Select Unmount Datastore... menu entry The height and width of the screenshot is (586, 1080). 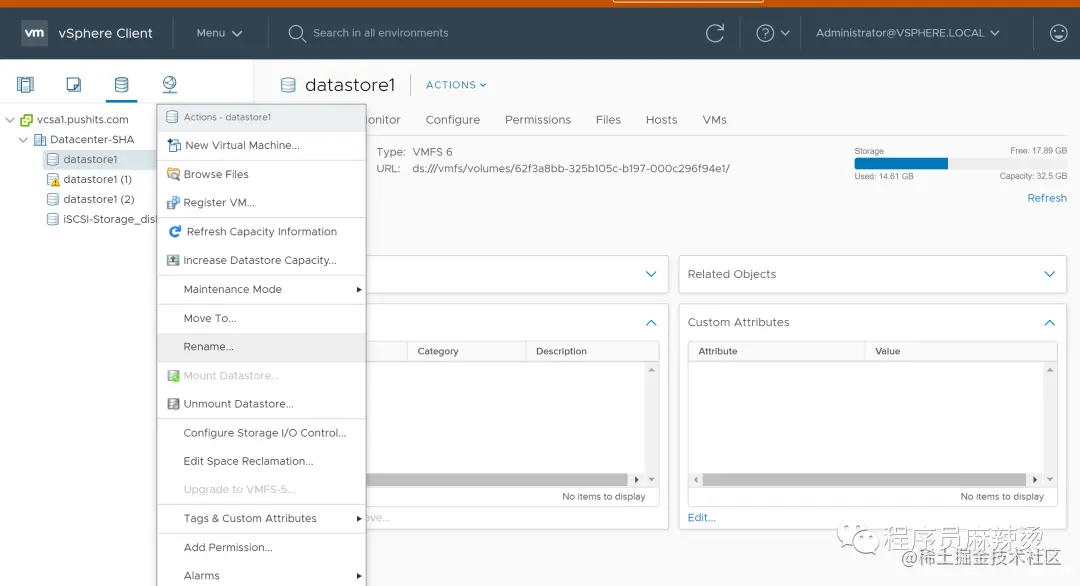[x=262, y=404]
